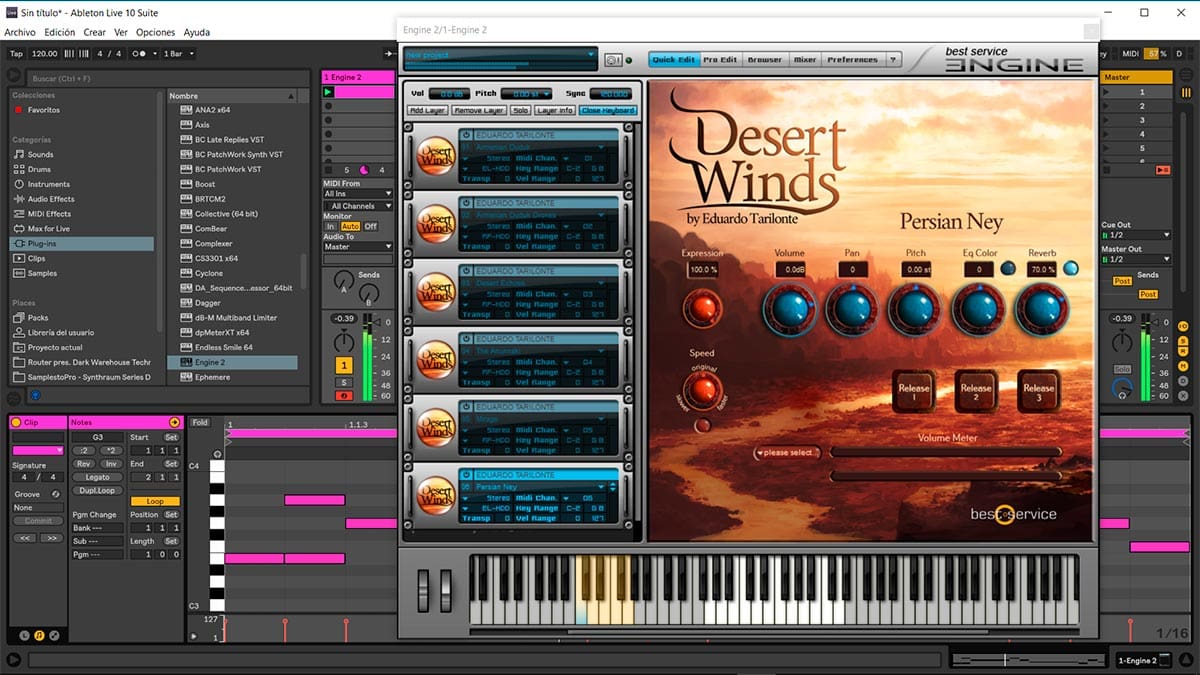Show the Notes box in clip view
Image resolution: width=1200 pixels, height=675 pixels.
point(39,635)
